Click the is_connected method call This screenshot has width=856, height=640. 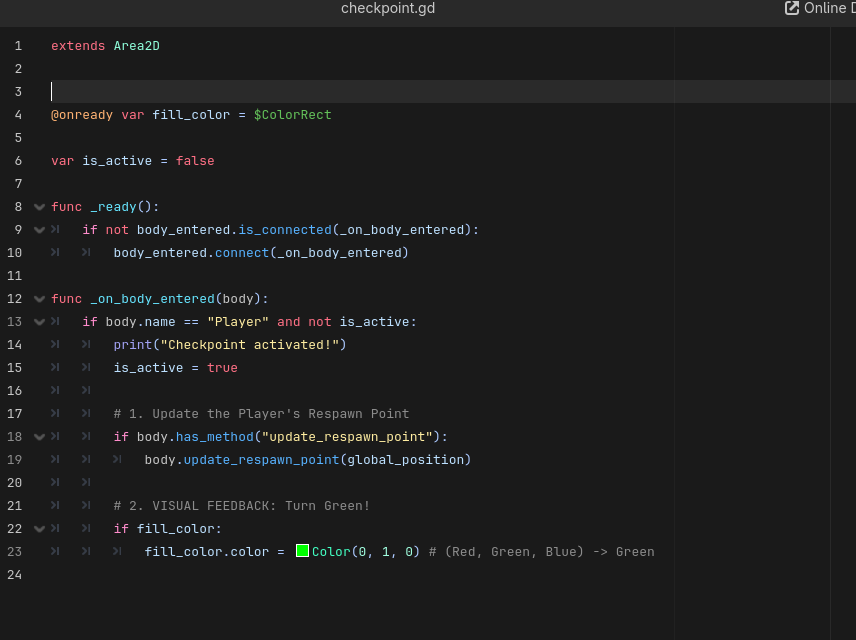point(285,230)
